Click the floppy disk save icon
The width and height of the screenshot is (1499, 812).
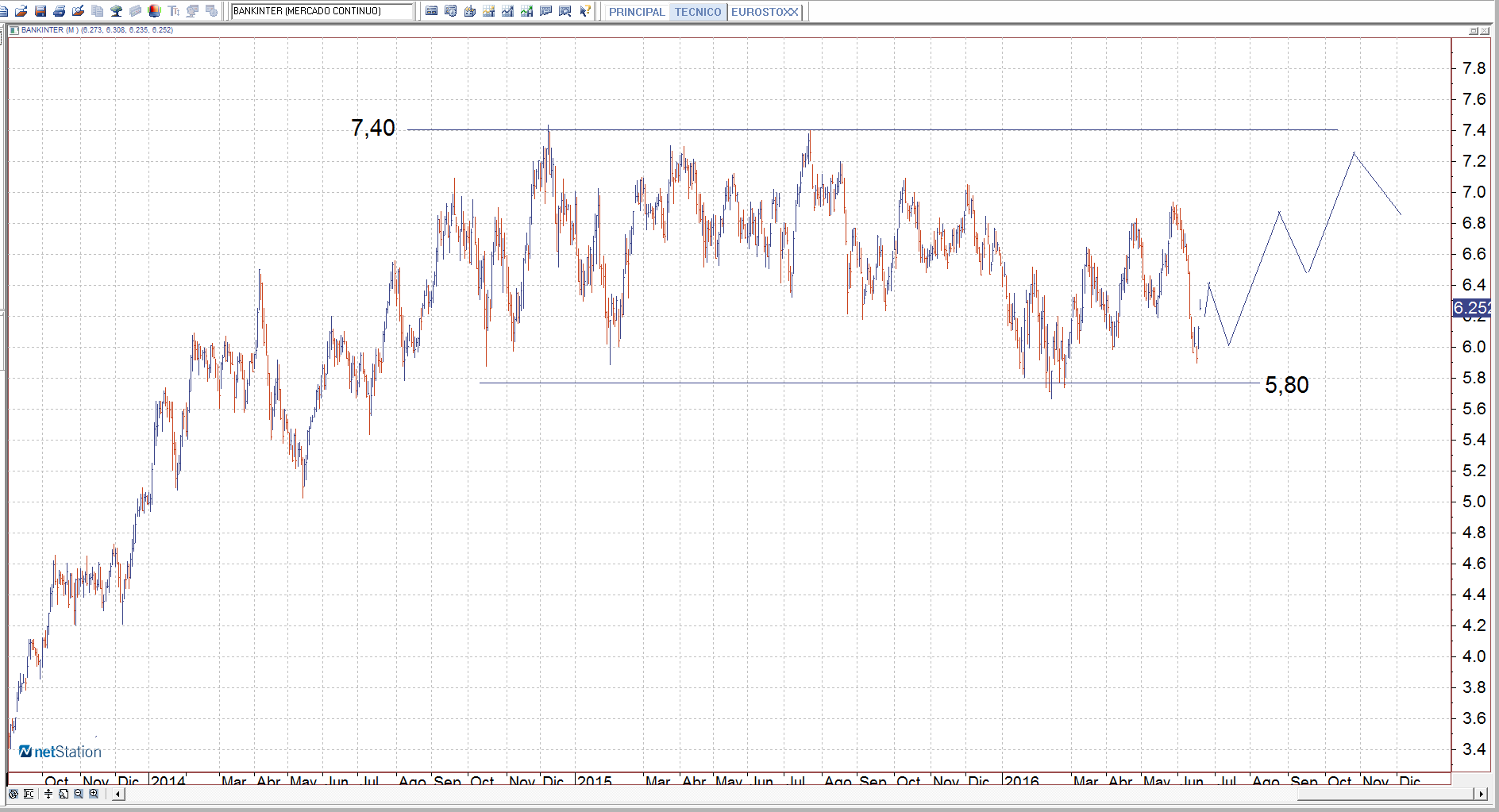(x=40, y=11)
